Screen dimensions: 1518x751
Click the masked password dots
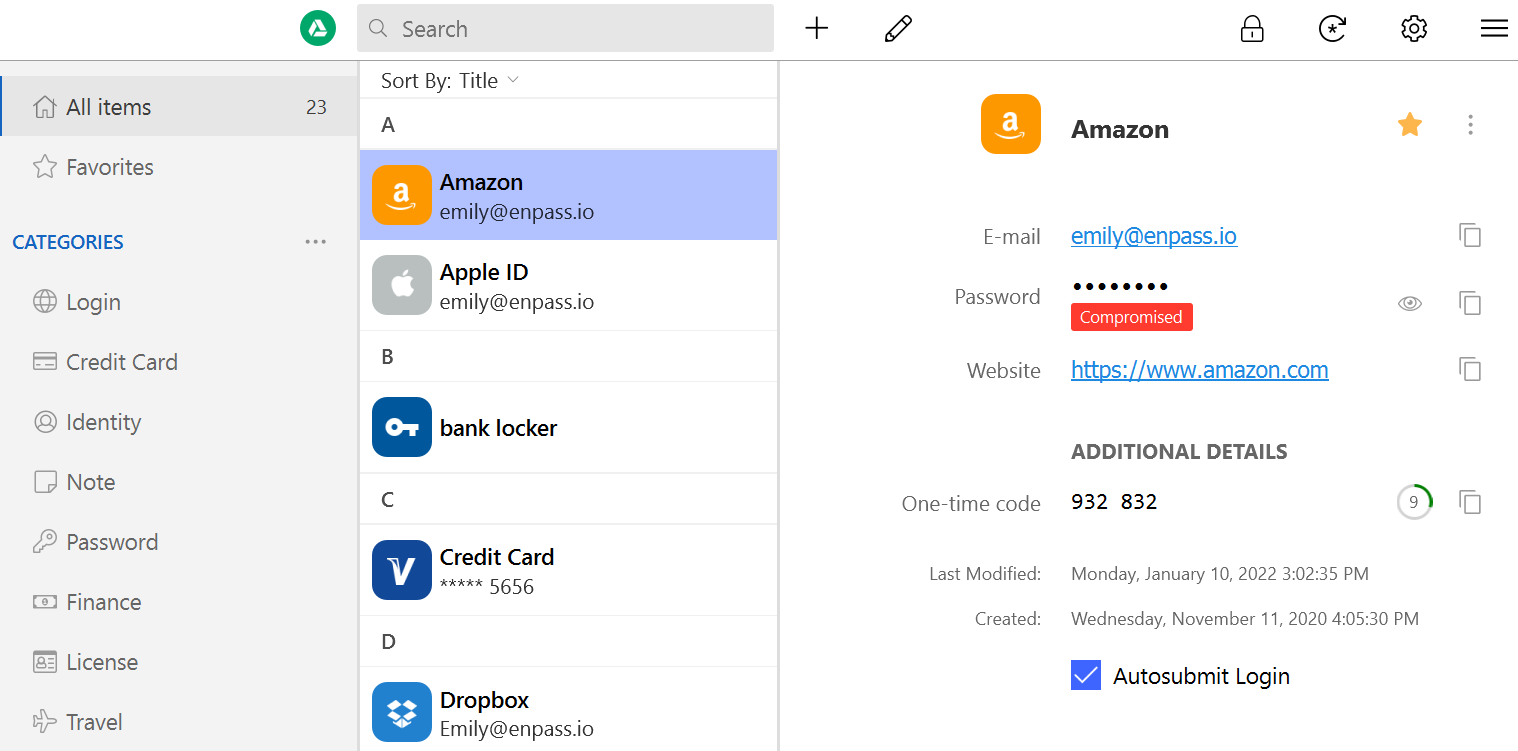(x=1120, y=288)
